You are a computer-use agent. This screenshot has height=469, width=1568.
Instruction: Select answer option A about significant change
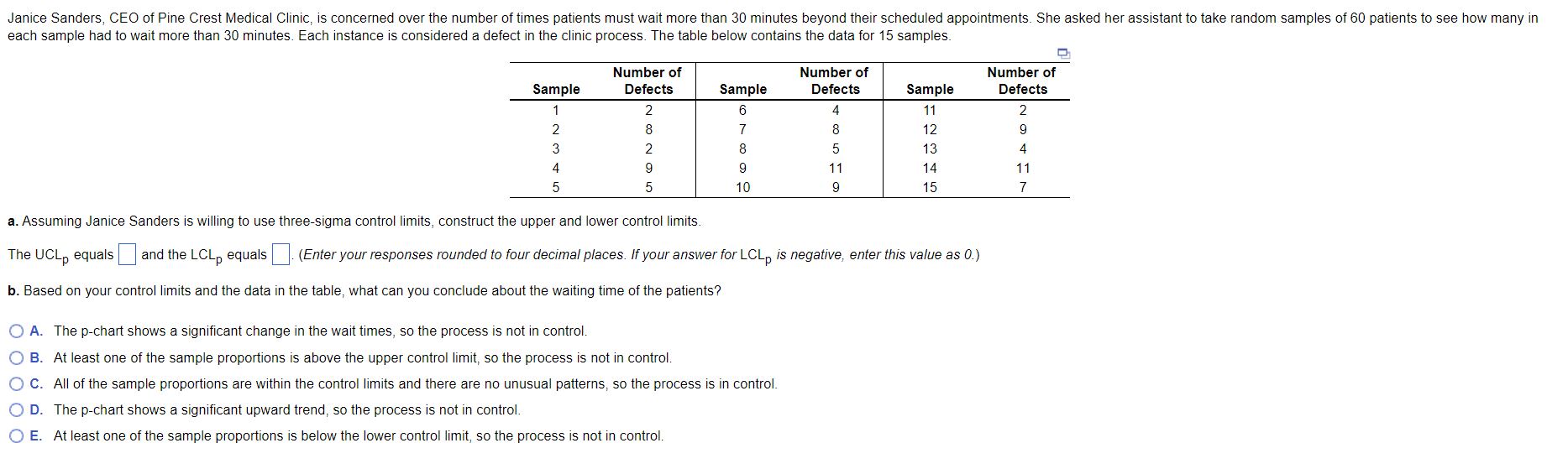pos(17,331)
